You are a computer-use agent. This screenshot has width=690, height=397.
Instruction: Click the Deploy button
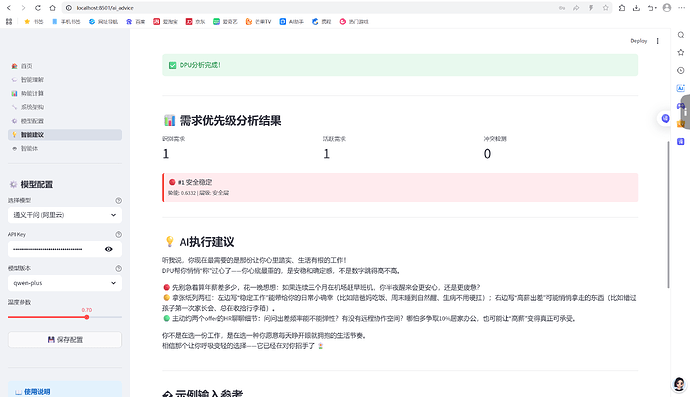(x=639, y=41)
